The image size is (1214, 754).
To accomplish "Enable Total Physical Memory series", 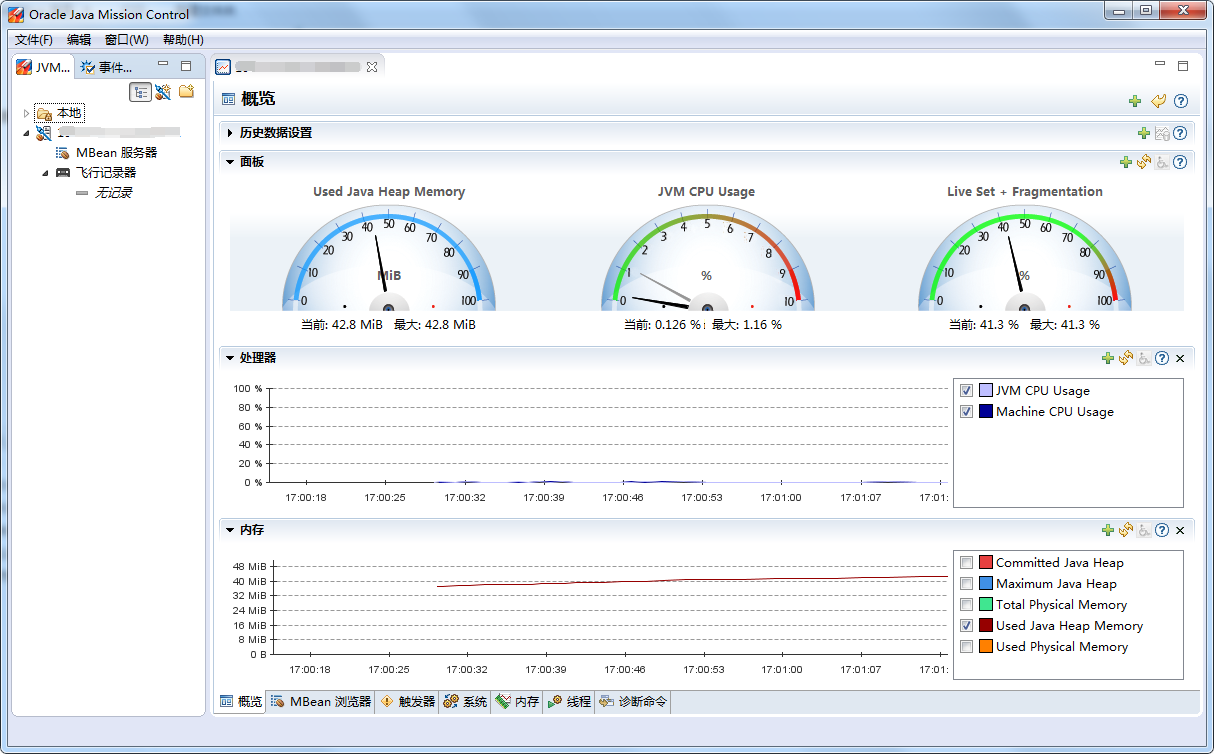I will 967,605.
